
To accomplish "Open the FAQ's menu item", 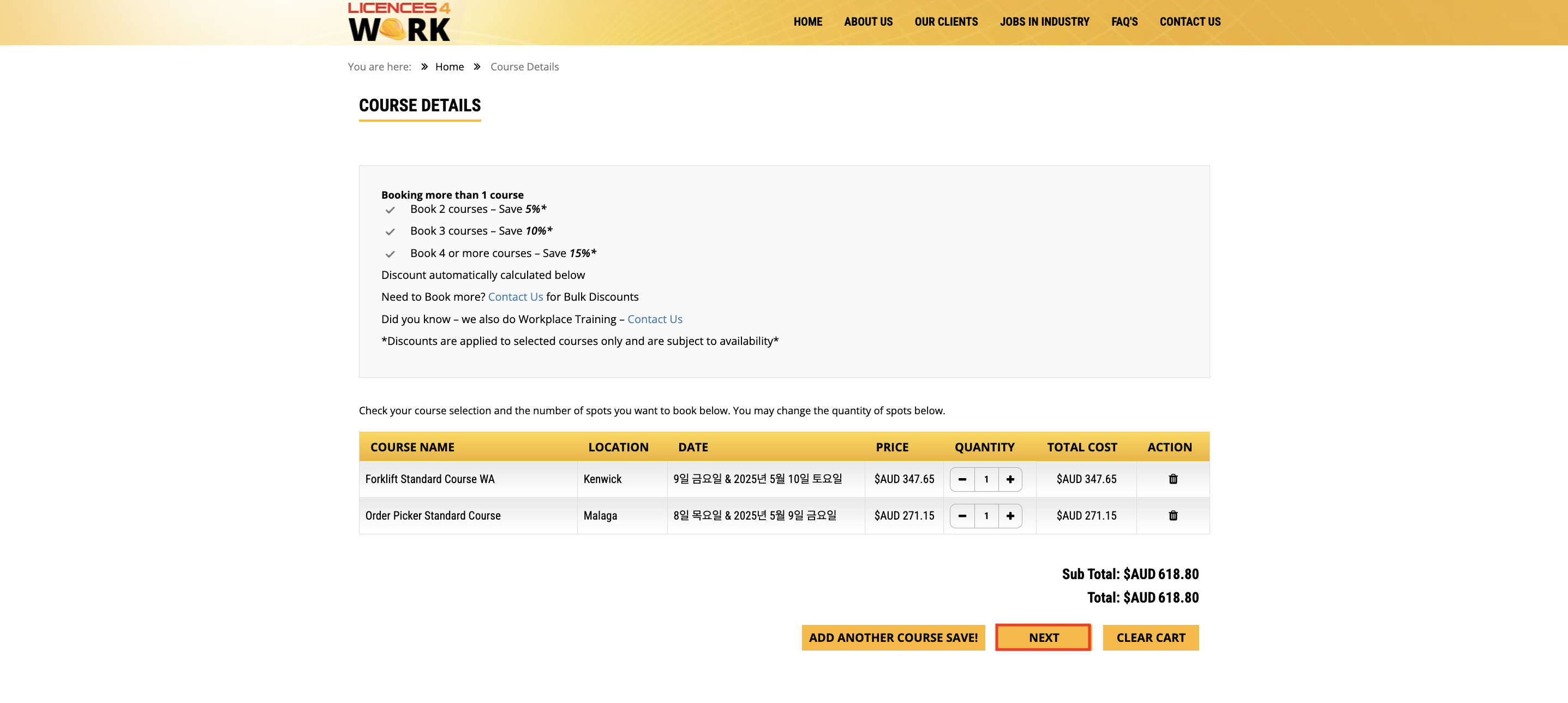I will click(x=1124, y=22).
